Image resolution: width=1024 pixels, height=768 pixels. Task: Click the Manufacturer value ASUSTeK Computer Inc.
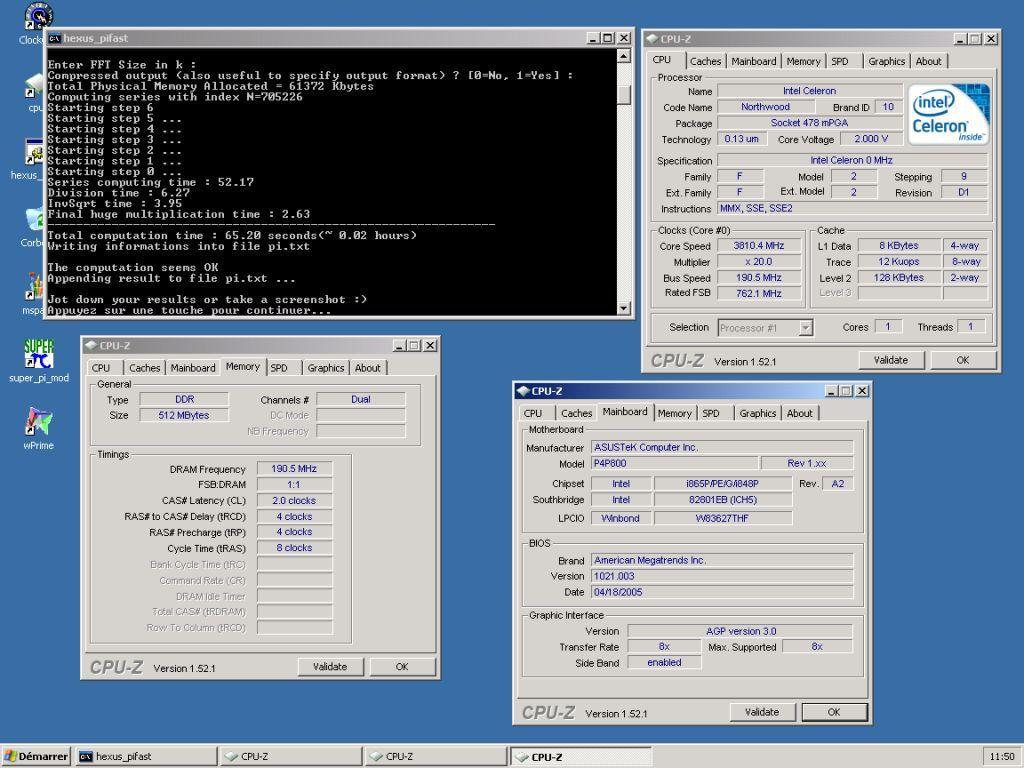(722, 447)
